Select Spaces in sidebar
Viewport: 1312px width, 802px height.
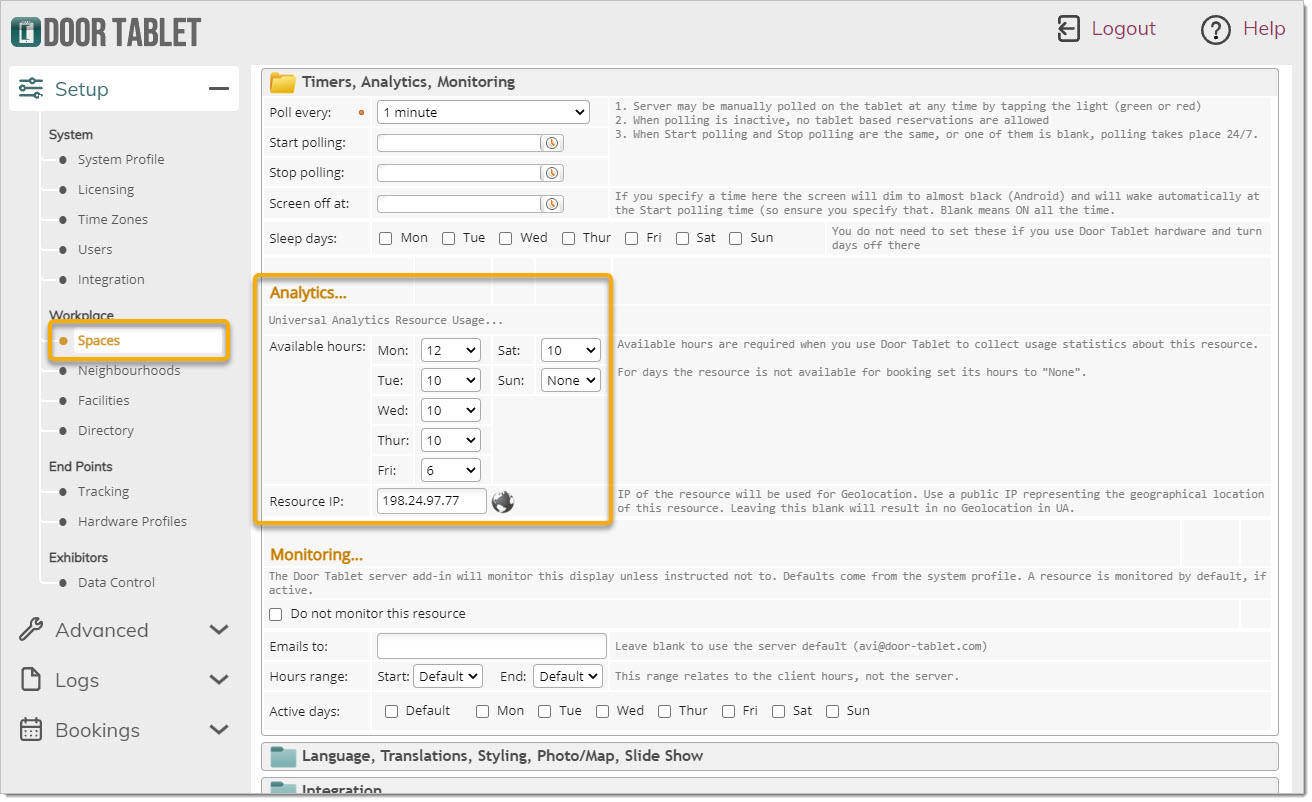point(99,341)
